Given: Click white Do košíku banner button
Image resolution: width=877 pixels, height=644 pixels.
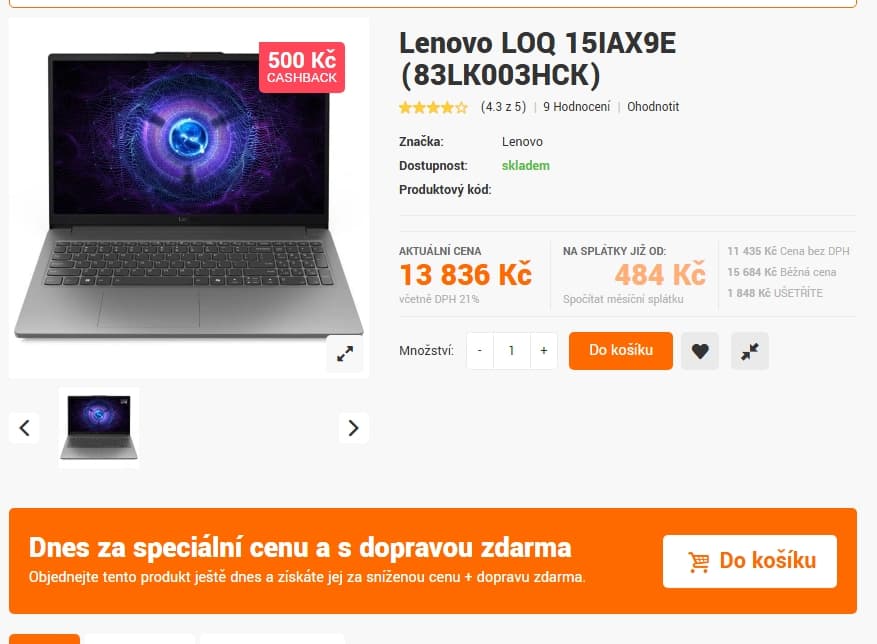Looking at the screenshot, I should pyautogui.click(x=750, y=561).
